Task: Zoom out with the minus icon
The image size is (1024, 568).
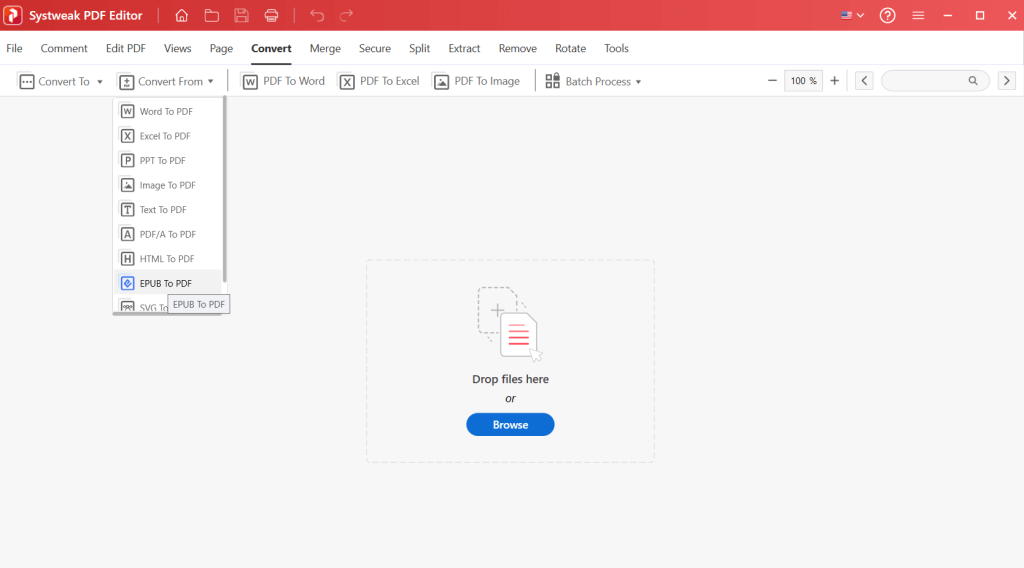Action: 772,81
